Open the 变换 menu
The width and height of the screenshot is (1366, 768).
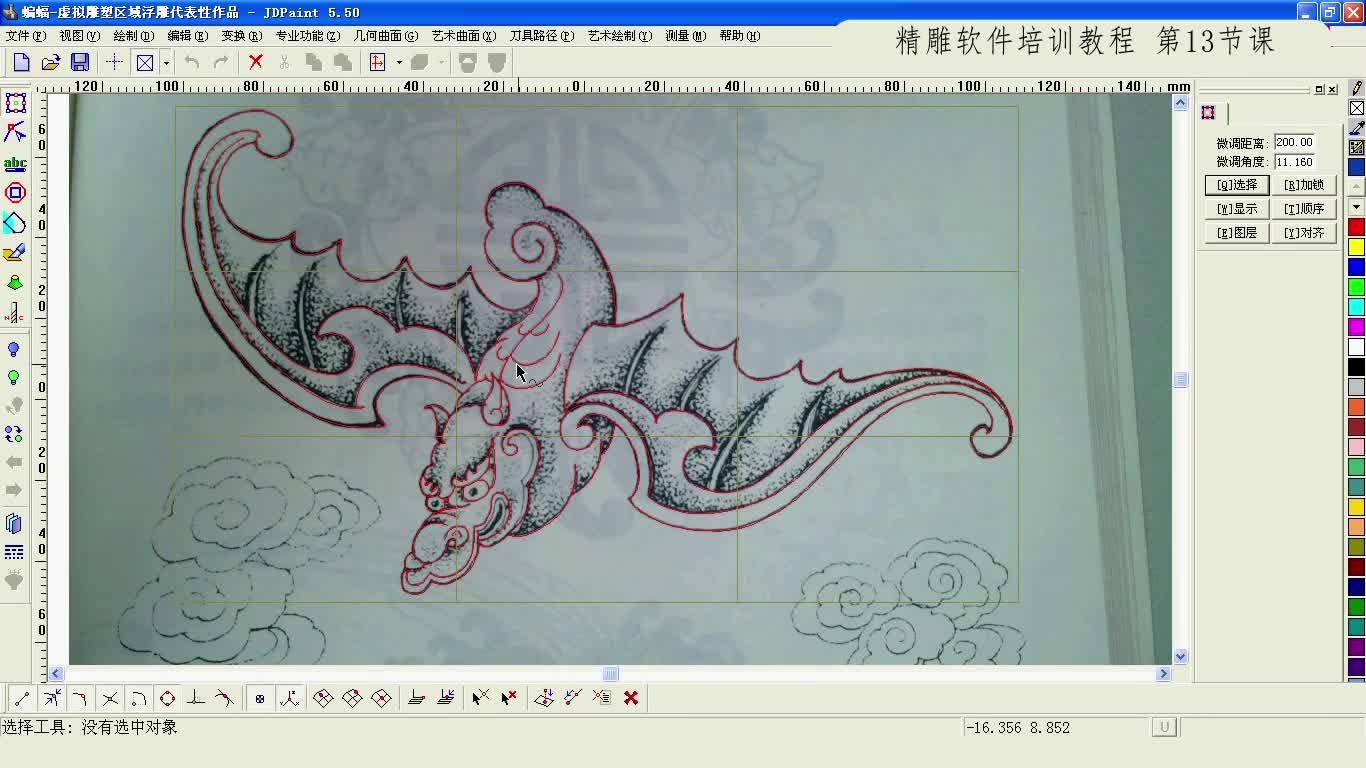click(x=241, y=35)
